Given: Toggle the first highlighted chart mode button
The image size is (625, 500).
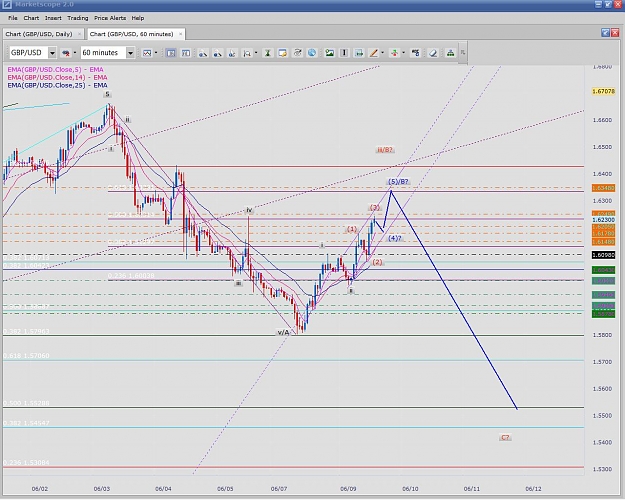Looking at the screenshot, I should (x=171, y=53).
